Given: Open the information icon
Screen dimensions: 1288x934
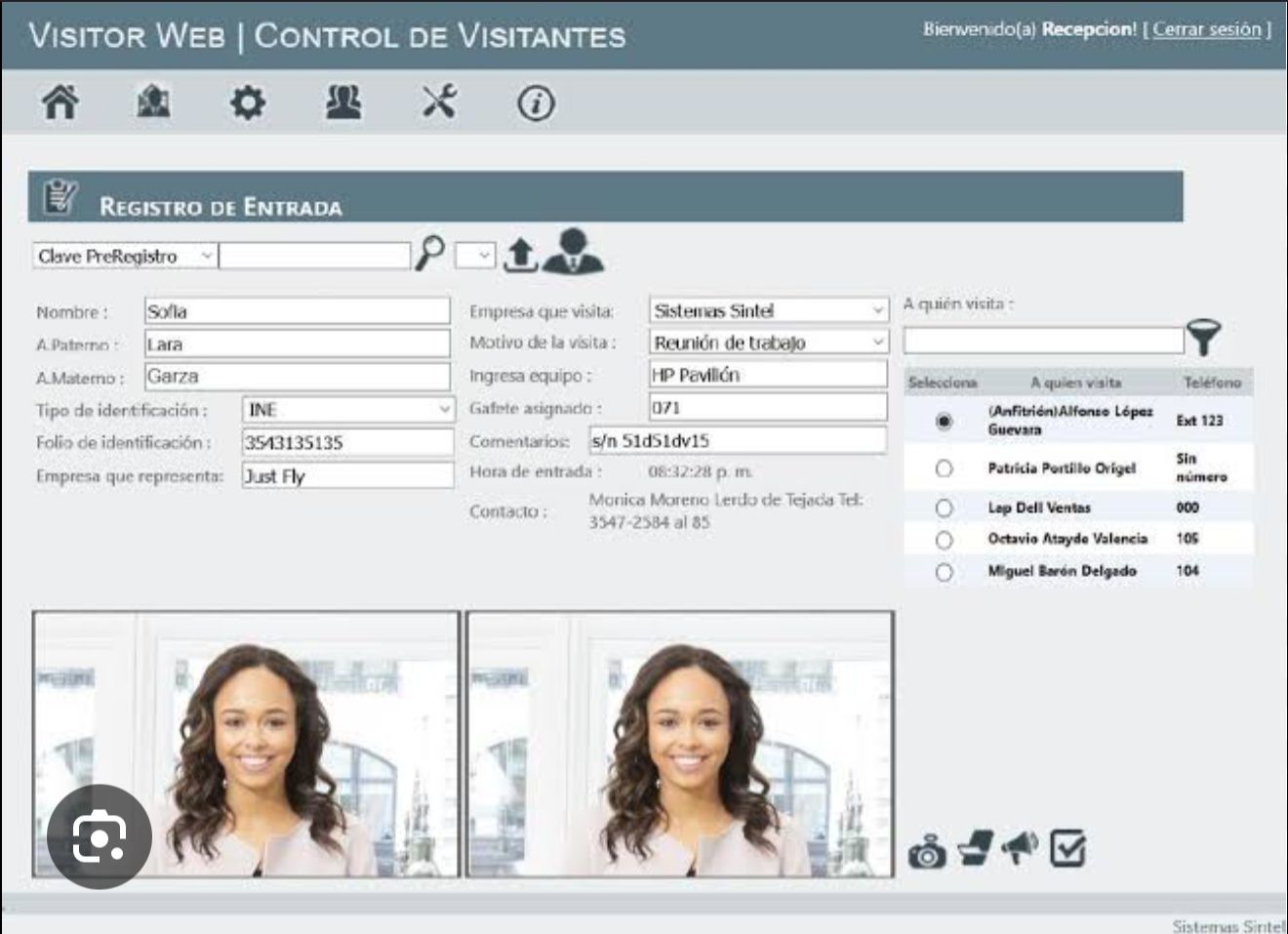Looking at the screenshot, I should 536,103.
